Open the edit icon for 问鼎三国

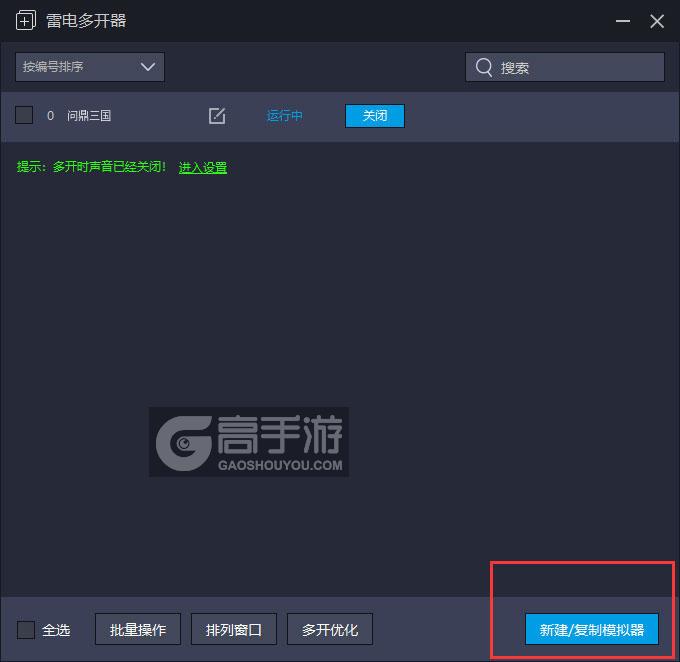[x=217, y=116]
